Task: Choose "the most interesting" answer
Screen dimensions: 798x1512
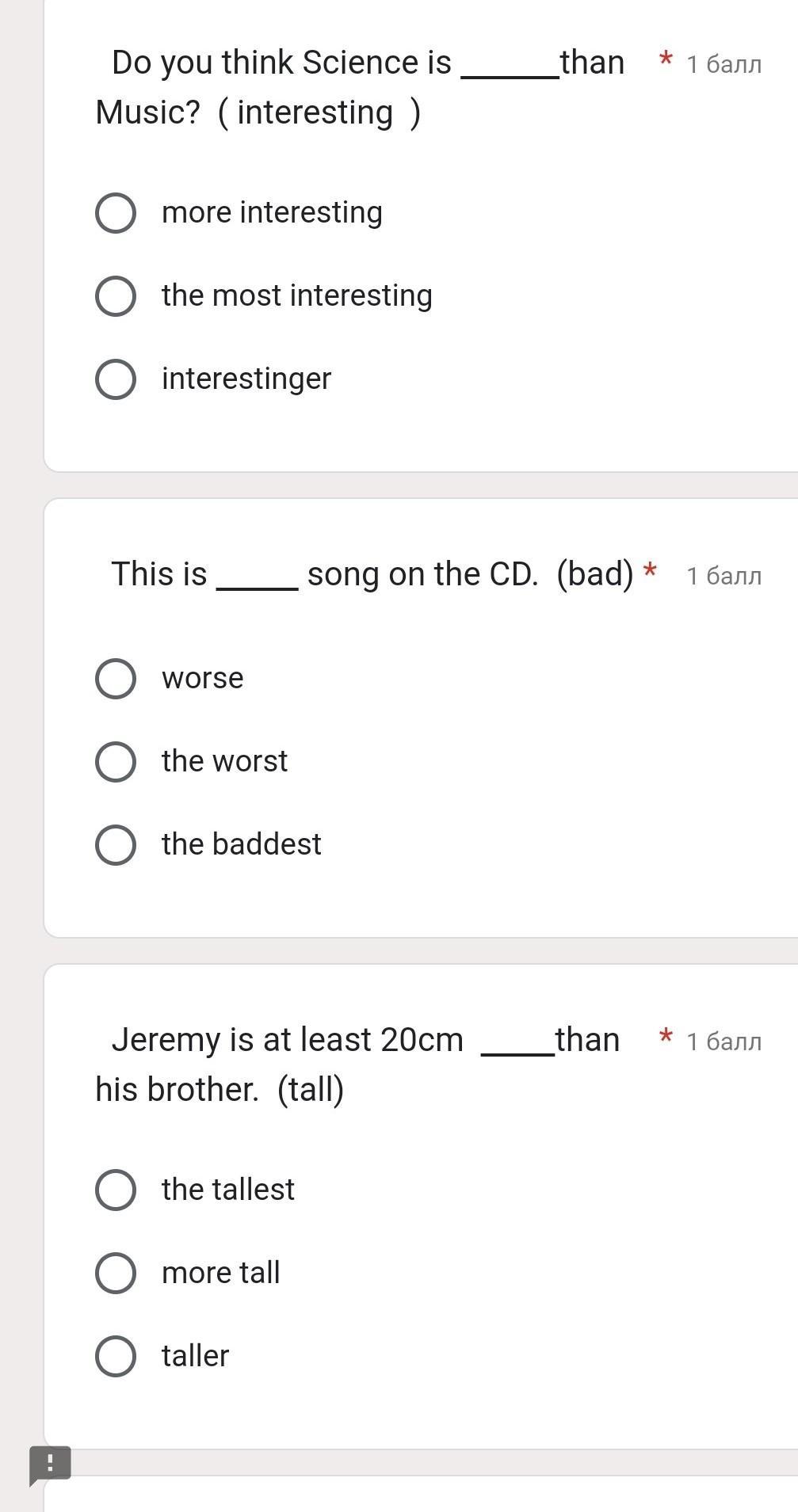Action: [x=116, y=296]
